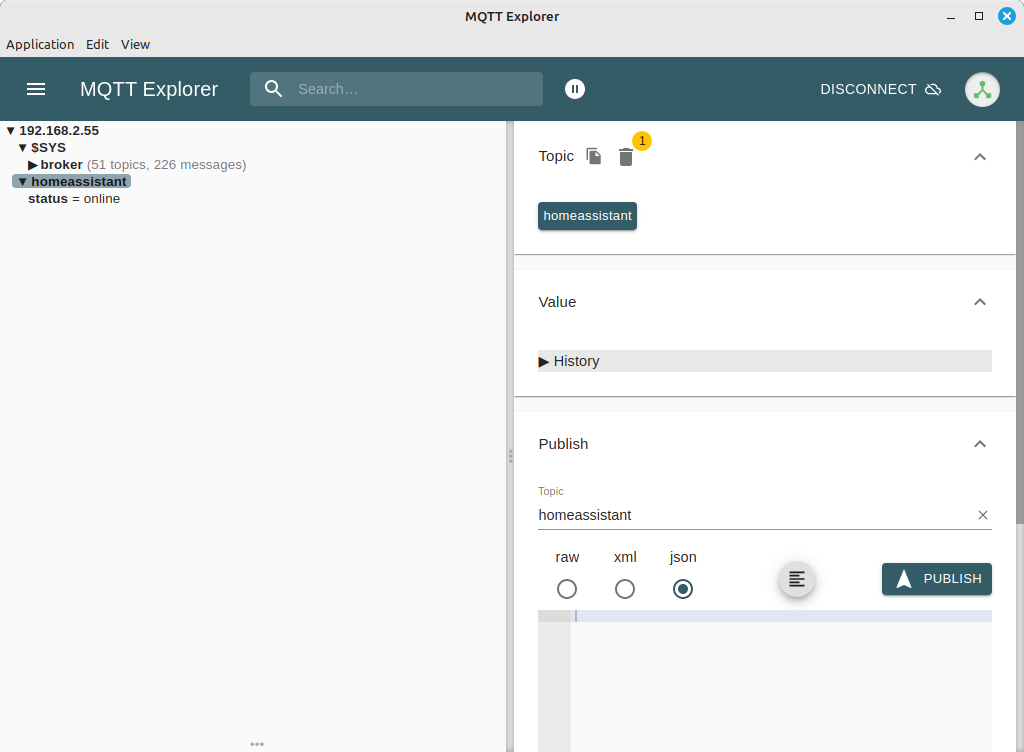
Task: Collapse the $SYS topic node
Action: tap(22, 148)
